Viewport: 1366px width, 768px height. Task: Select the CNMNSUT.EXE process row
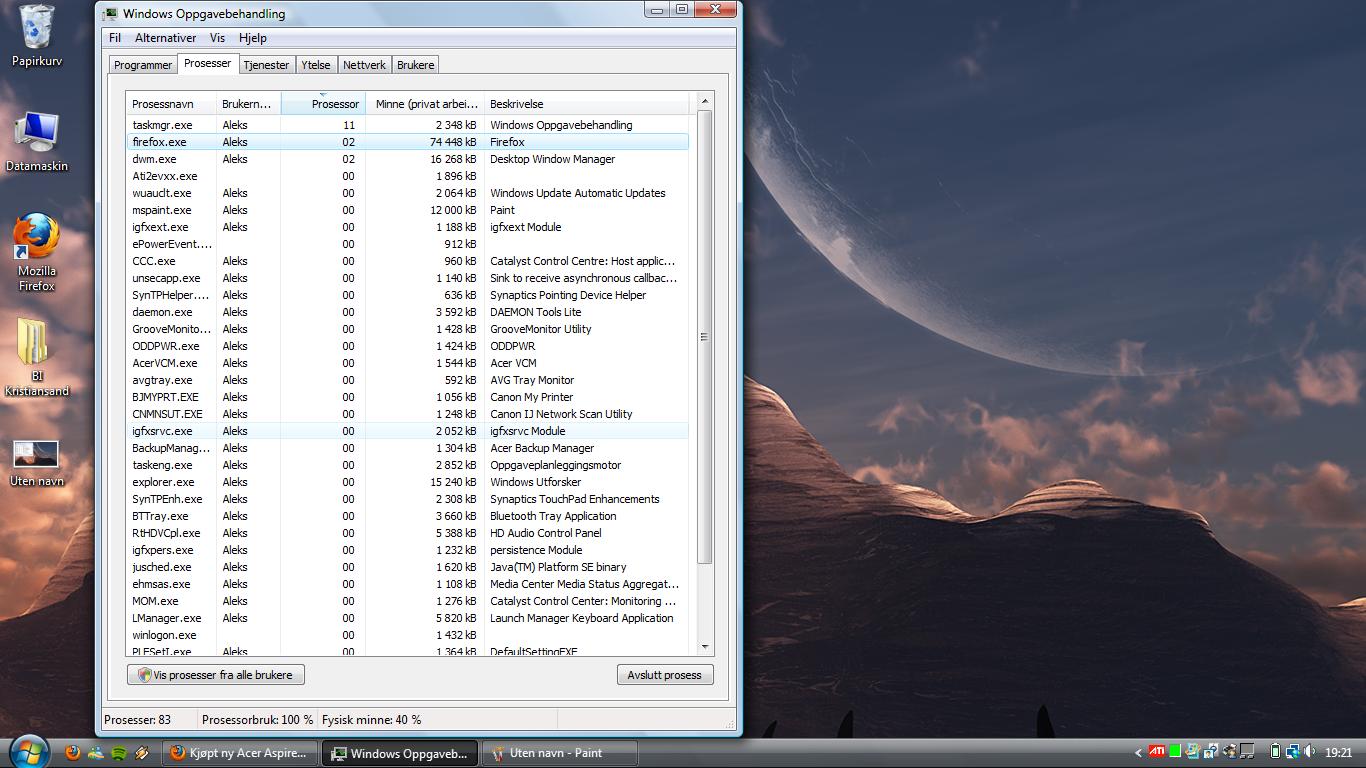click(x=408, y=414)
